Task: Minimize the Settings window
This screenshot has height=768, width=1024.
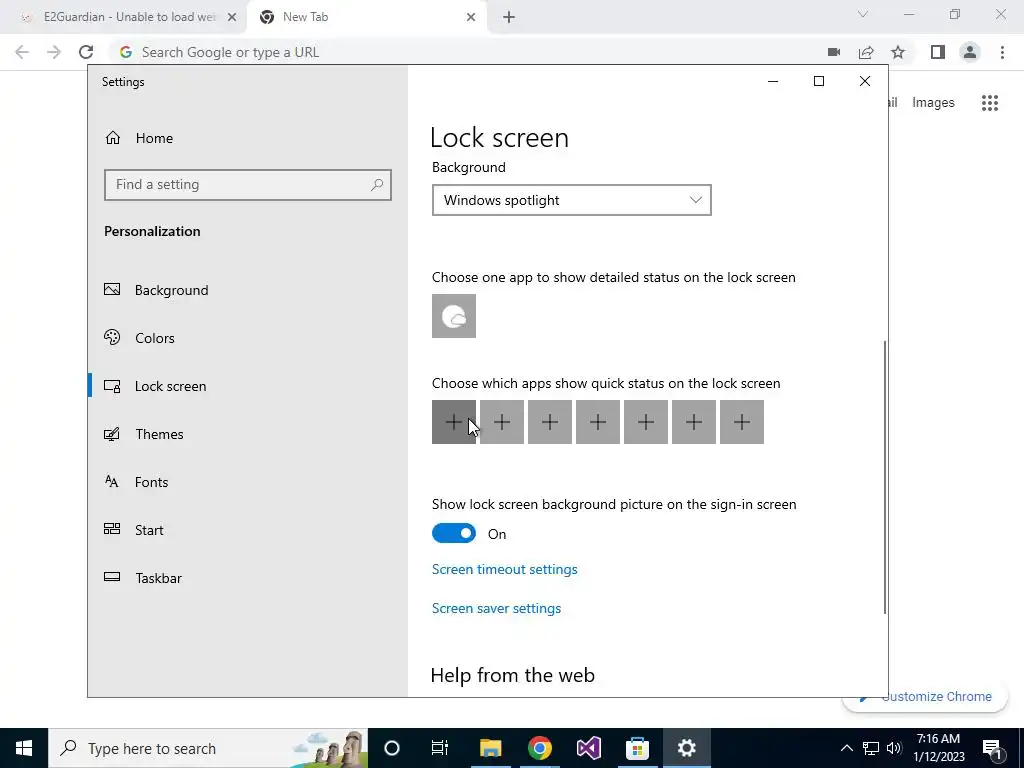Action: point(773,82)
